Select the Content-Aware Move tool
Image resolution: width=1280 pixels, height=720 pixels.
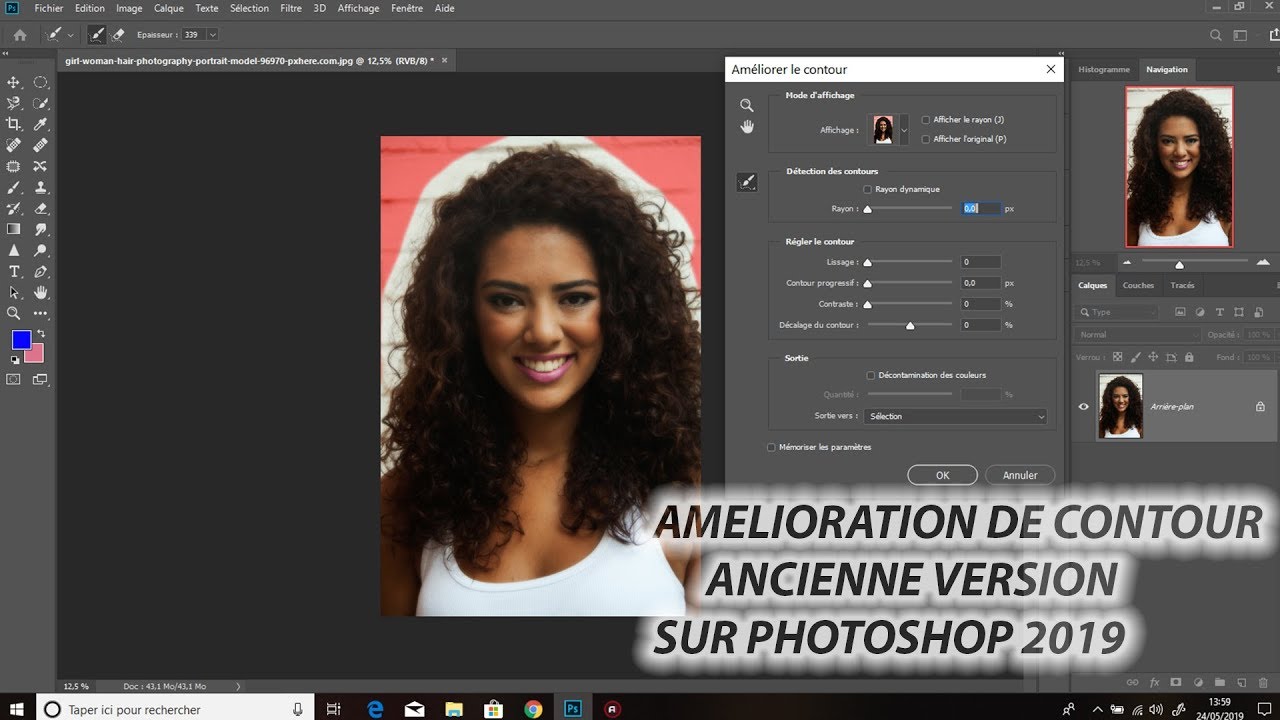click(41, 166)
